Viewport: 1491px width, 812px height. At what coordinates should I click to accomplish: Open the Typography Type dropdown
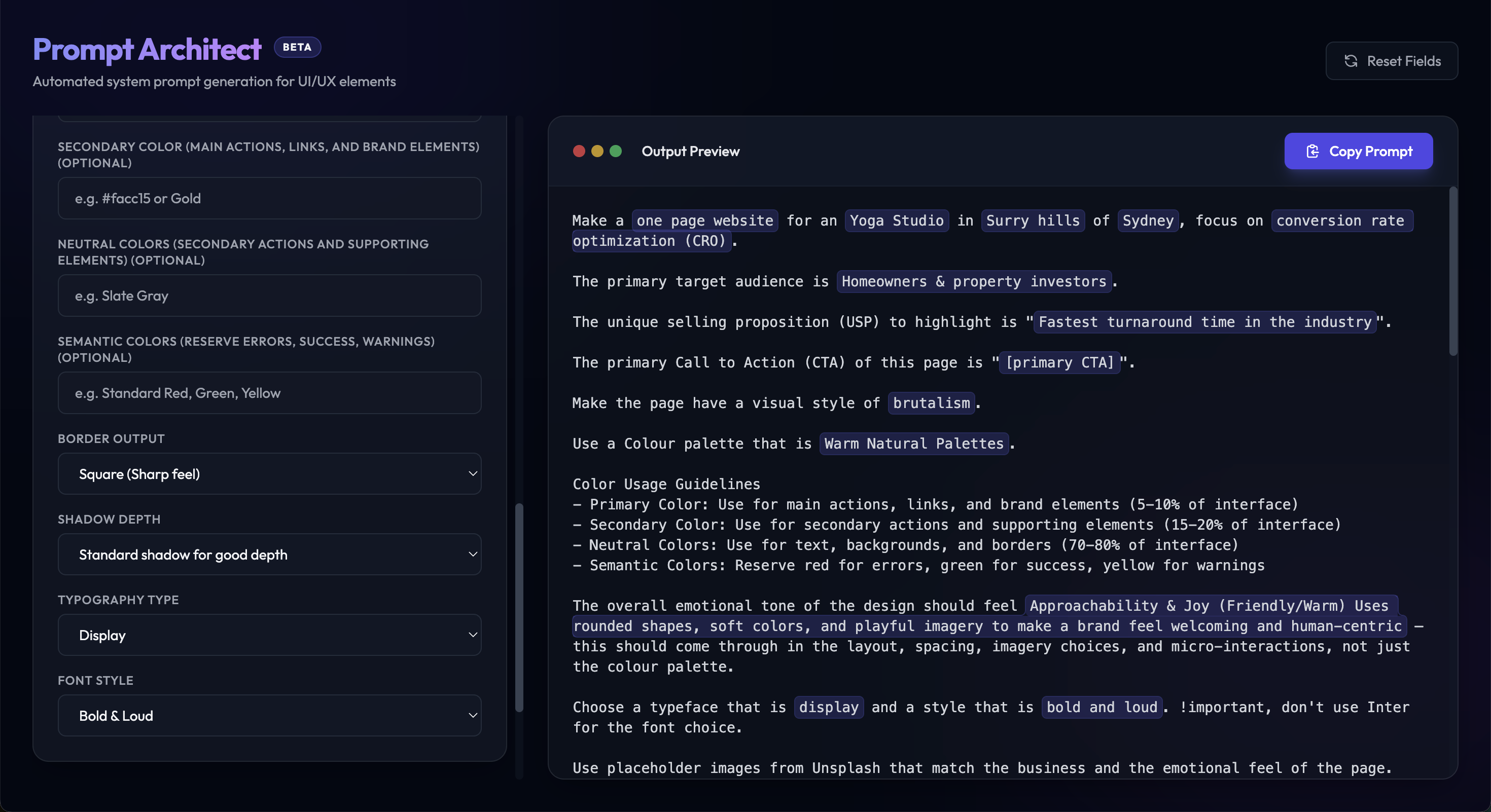point(269,635)
